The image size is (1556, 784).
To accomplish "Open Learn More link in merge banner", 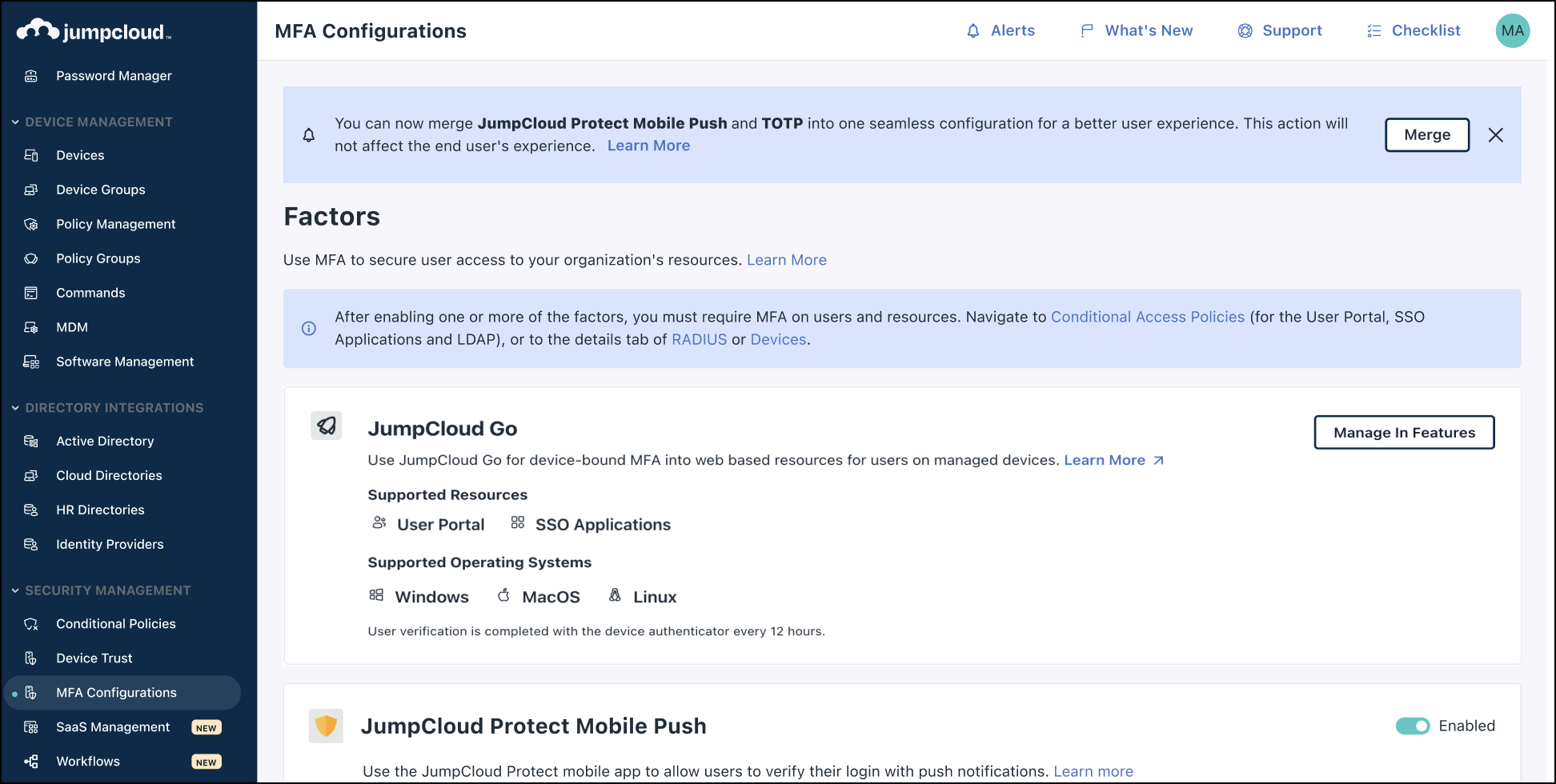I will tap(648, 146).
